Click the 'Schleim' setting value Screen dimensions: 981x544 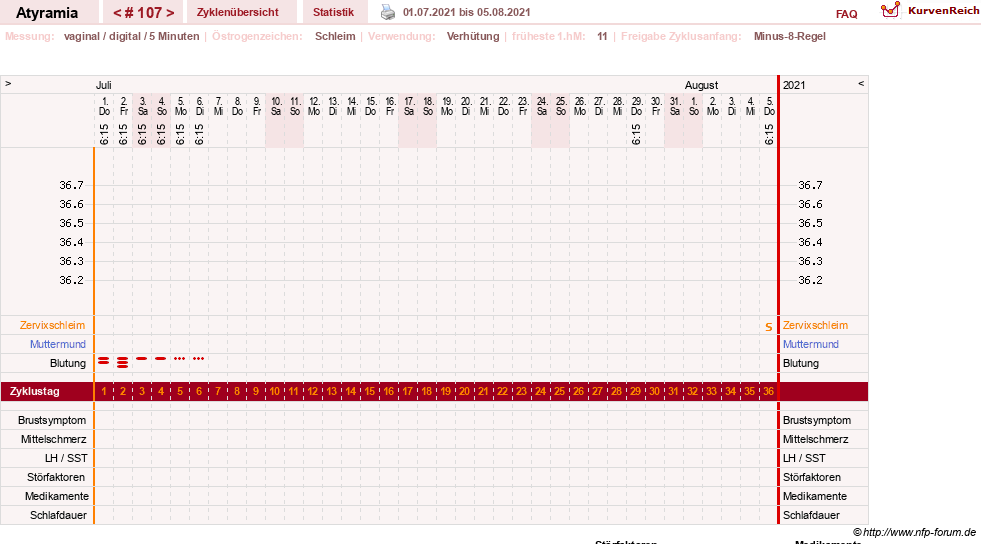[335, 36]
